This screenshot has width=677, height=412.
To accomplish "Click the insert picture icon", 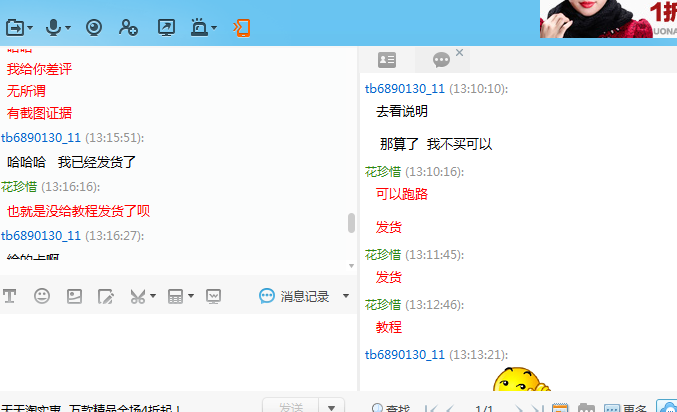I will click(74, 296).
